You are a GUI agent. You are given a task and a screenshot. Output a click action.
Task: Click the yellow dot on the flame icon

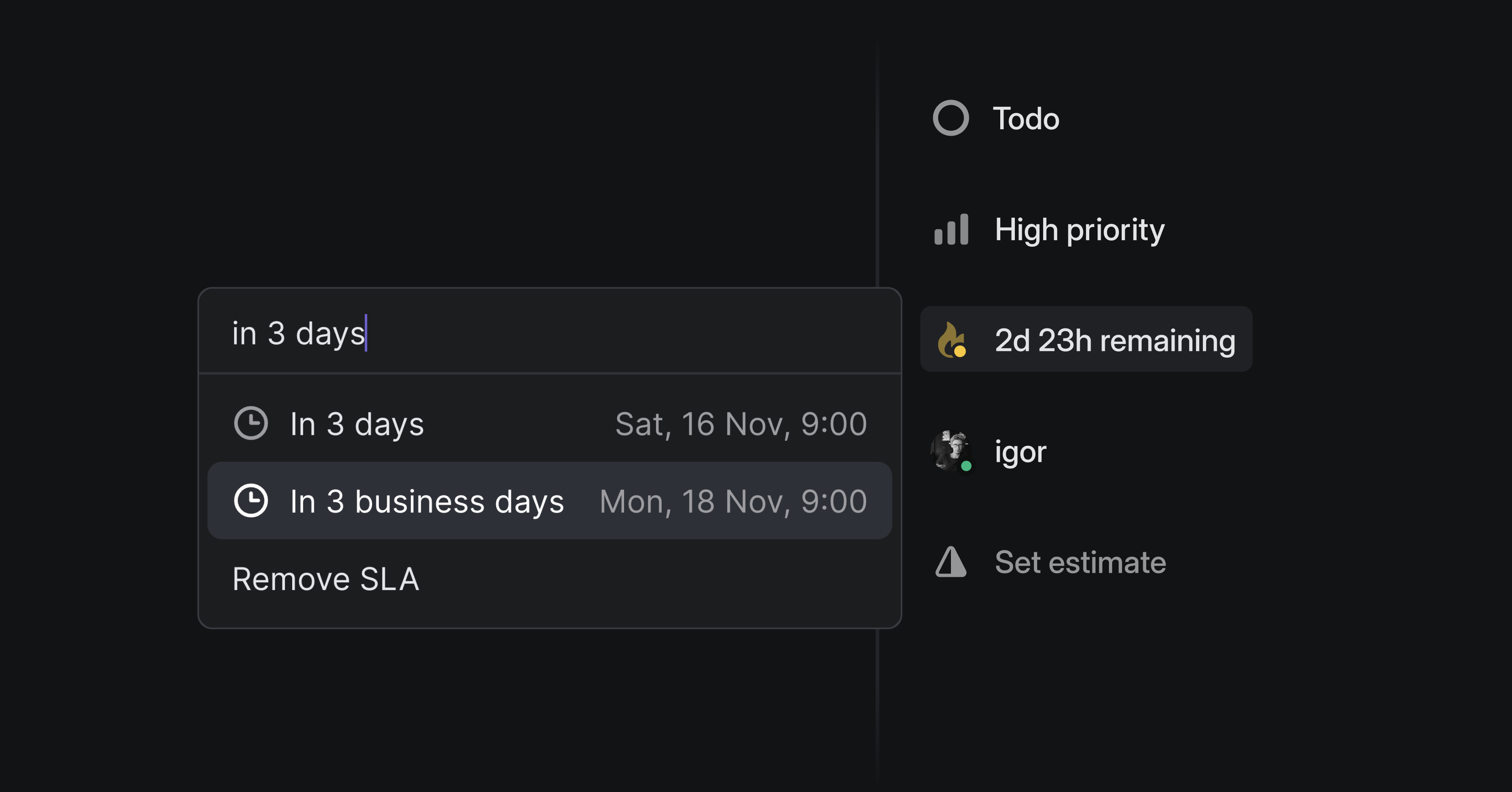pyautogui.click(x=961, y=352)
